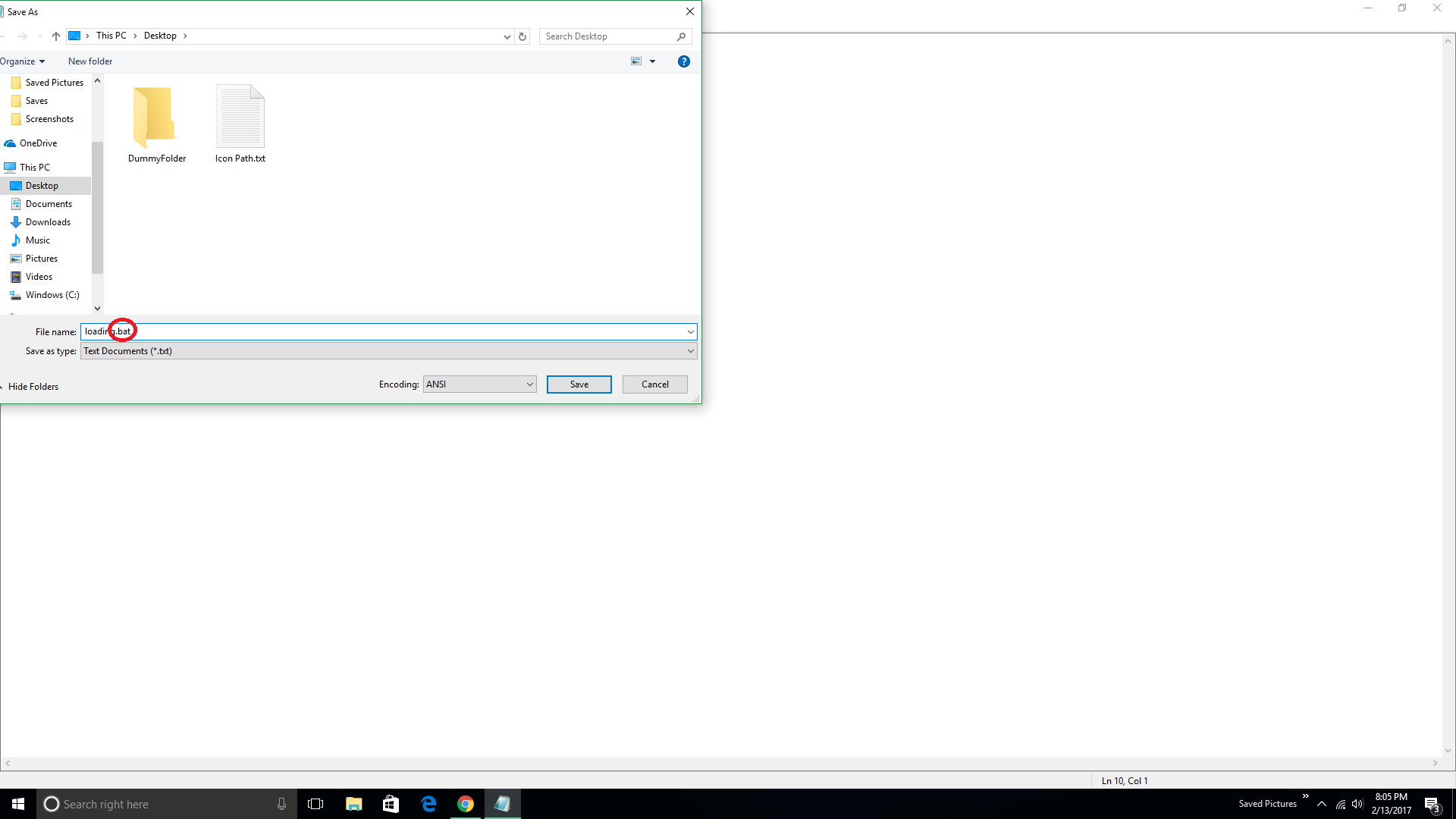Launch Microsoft Edge from the taskbar
1456x819 pixels.
[x=428, y=803]
